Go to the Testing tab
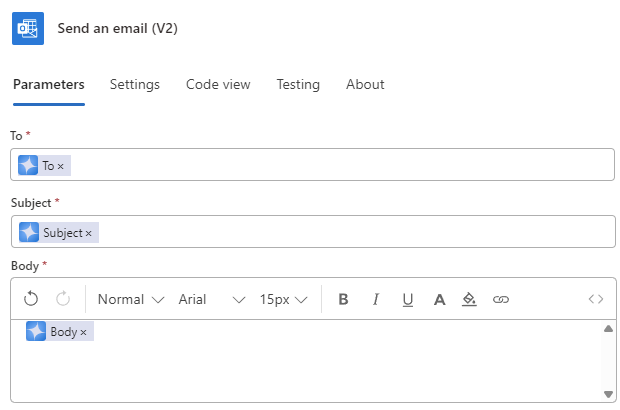This screenshot has height=410, width=620. (x=298, y=85)
